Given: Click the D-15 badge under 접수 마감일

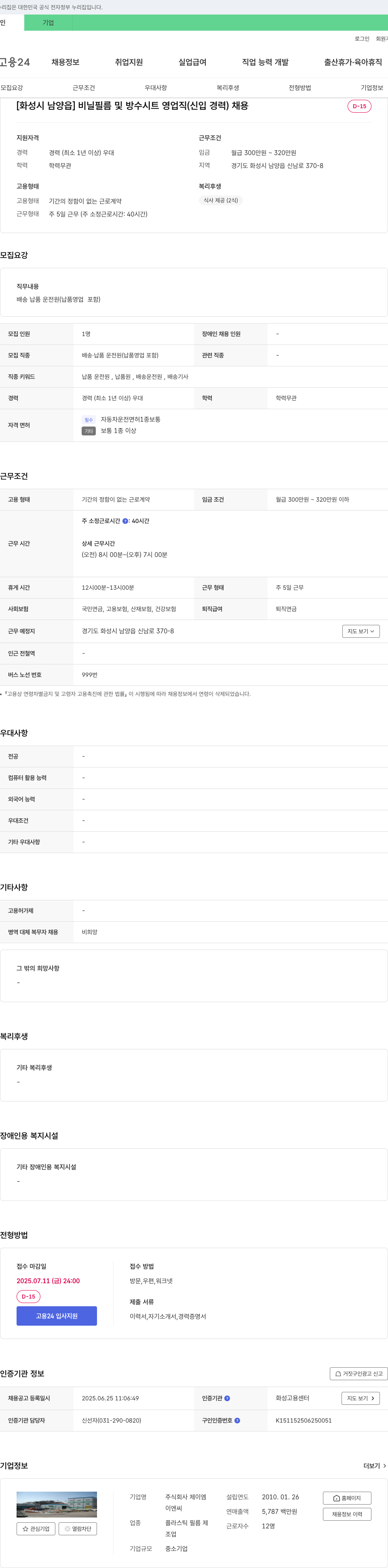Looking at the screenshot, I should [x=28, y=1297].
